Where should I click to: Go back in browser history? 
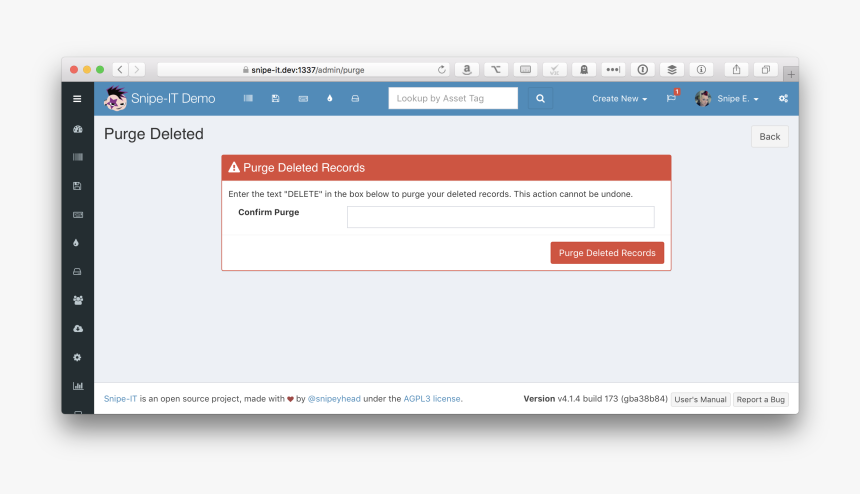click(120, 70)
